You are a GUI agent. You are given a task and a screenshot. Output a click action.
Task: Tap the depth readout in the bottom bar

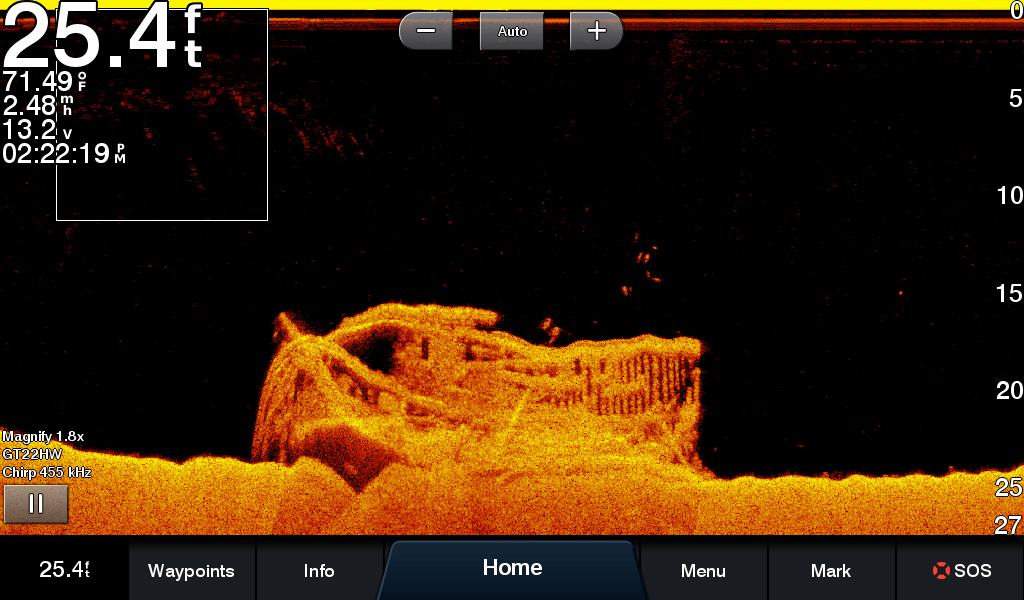pos(64,570)
